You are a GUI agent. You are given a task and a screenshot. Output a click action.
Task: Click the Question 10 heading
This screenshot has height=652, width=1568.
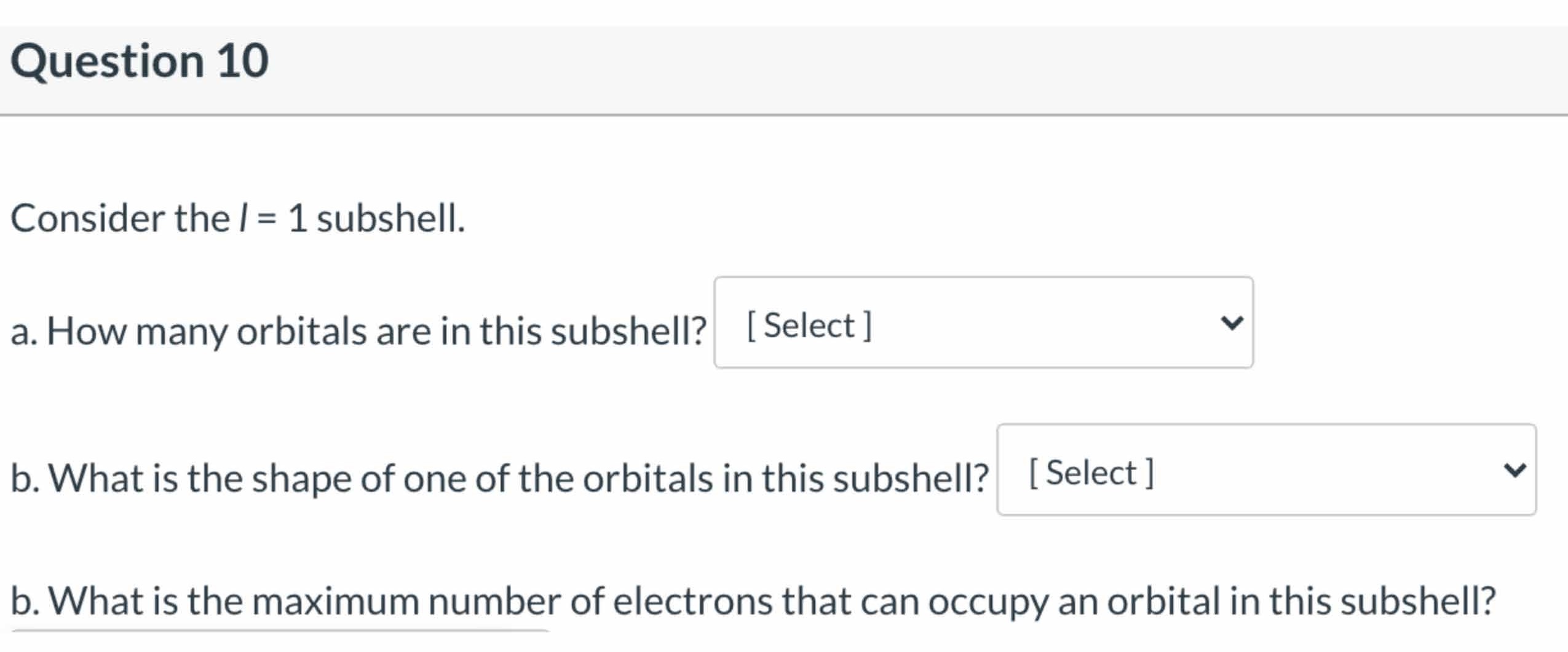[x=140, y=61]
